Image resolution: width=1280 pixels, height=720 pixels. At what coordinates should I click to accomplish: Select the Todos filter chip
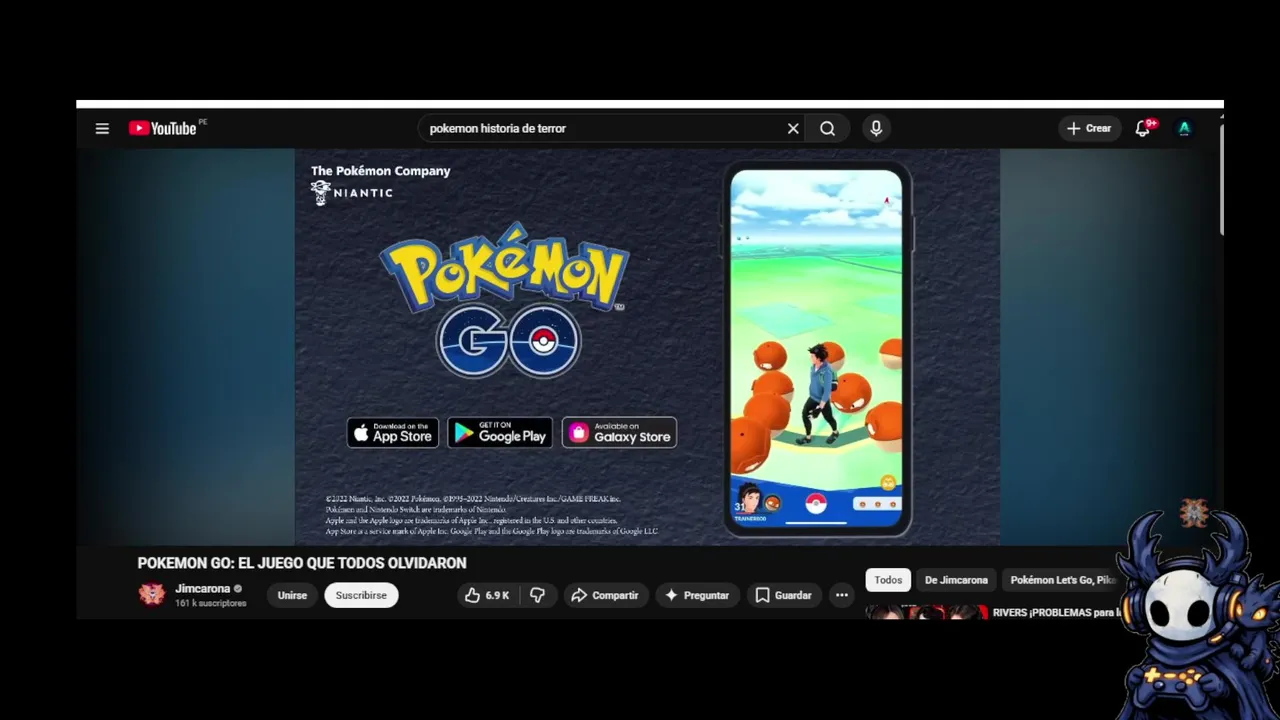click(888, 580)
